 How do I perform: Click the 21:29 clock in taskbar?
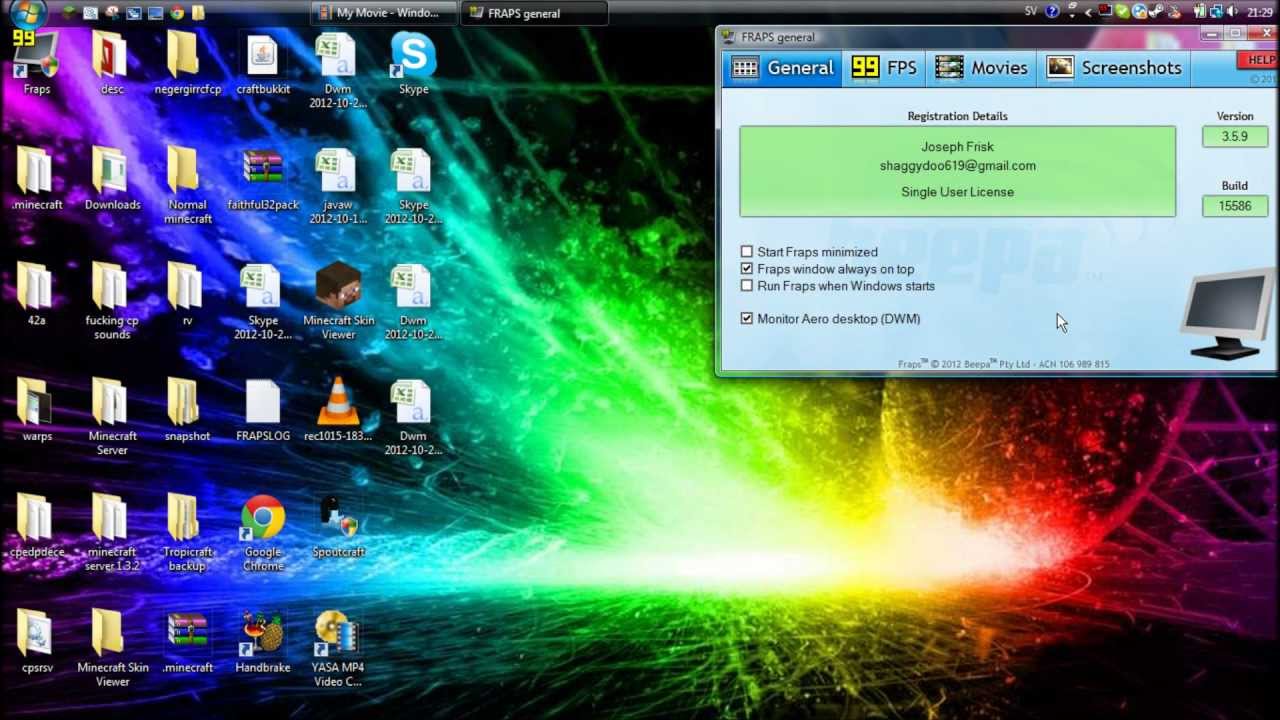(x=1260, y=12)
